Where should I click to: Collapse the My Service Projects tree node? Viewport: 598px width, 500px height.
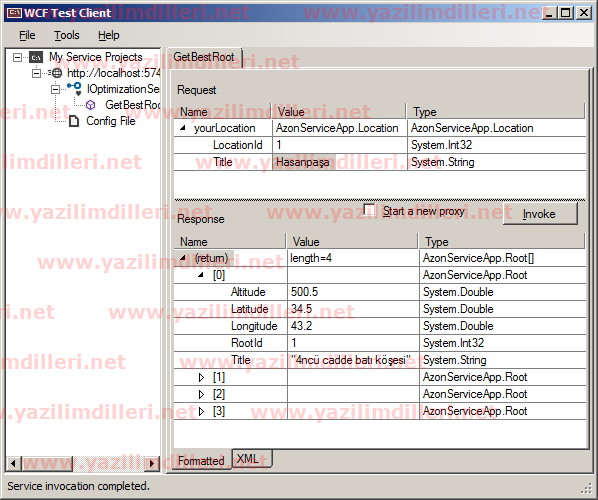click(x=18, y=57)
